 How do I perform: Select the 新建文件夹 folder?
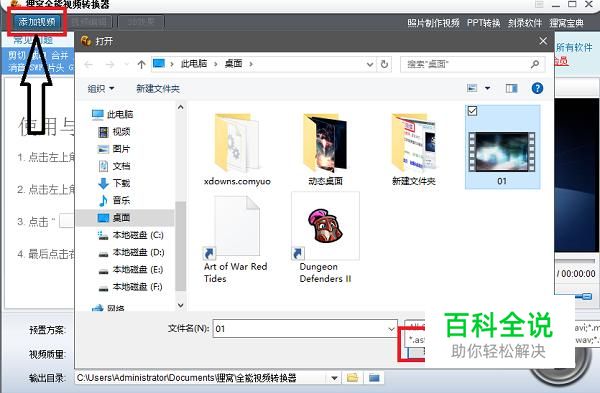[x=414, y=149]
